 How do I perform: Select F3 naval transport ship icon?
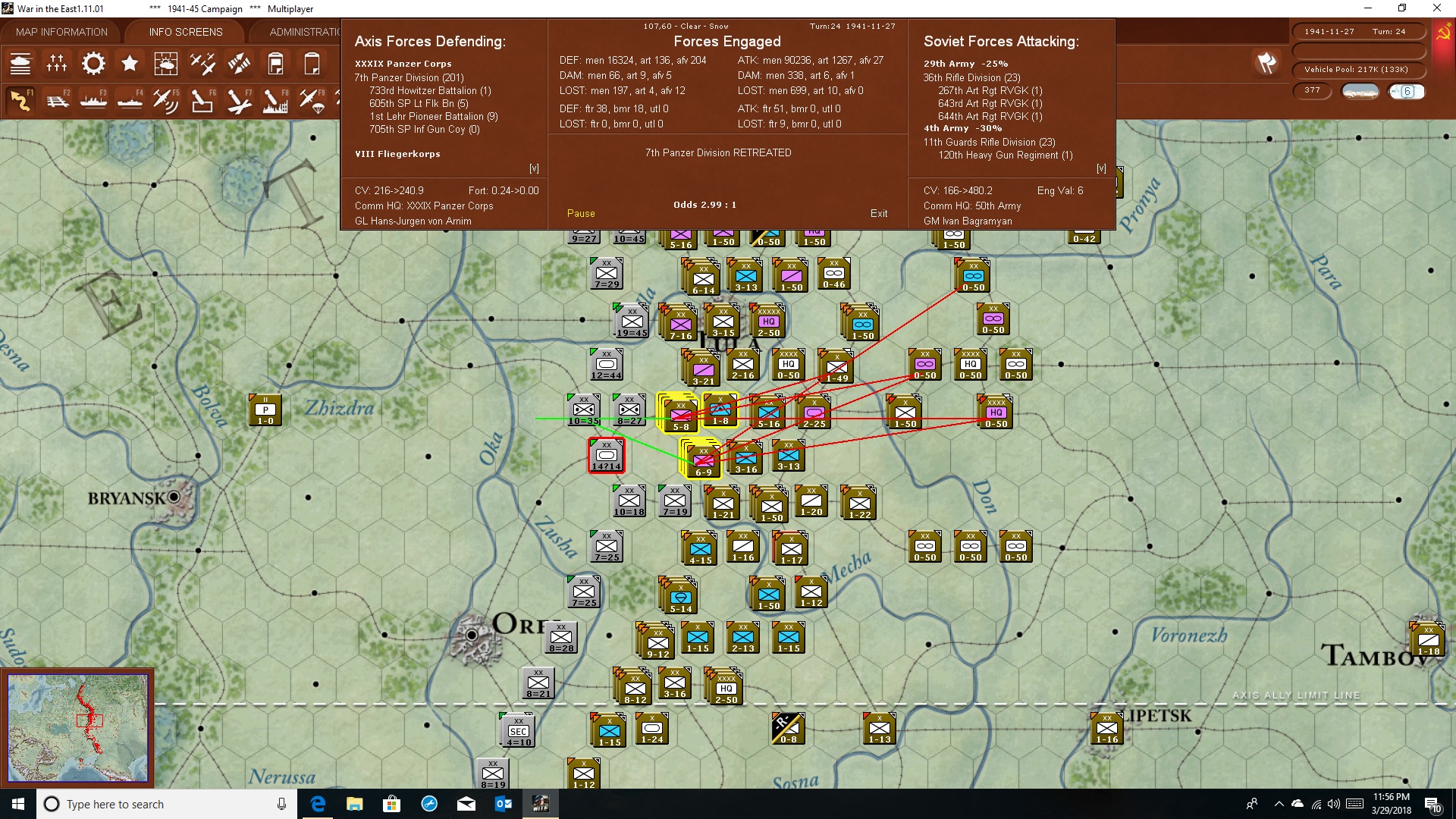click(x=93, y=100)
